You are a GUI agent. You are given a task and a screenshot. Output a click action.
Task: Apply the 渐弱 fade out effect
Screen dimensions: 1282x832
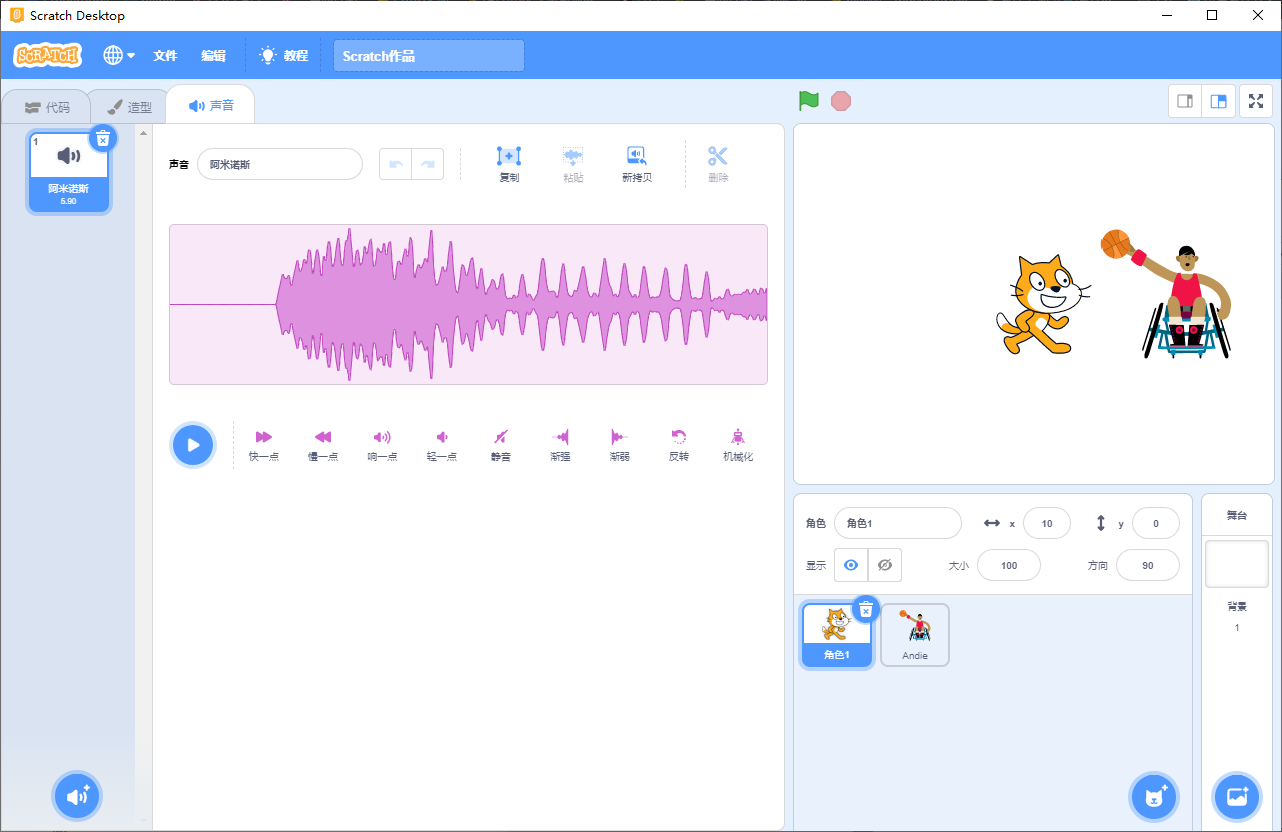click(x=619, y=445)
